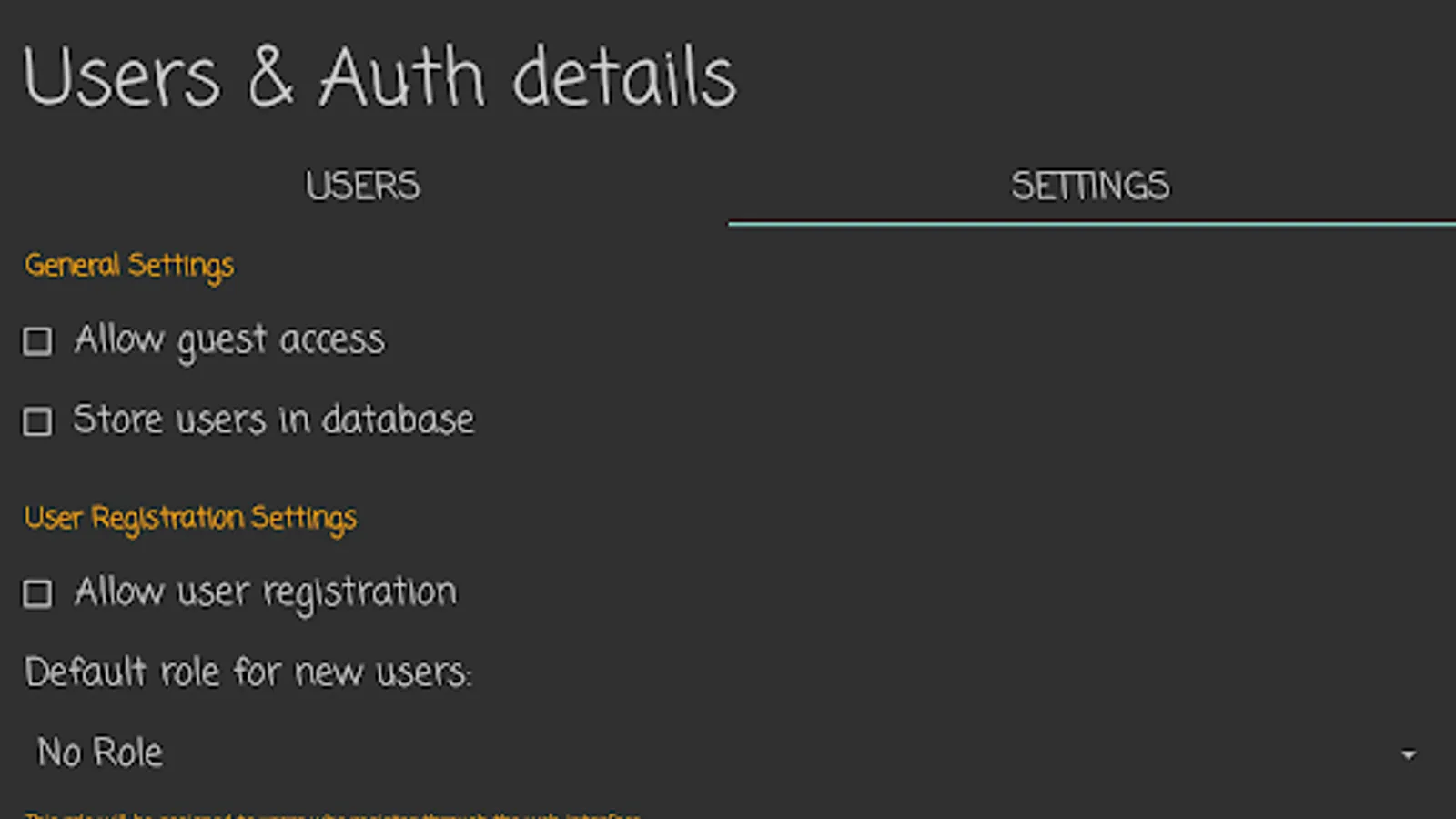The image size is (1456, 819).
Task: Open the default role dropdown arrow
Action: point(1408,754)
